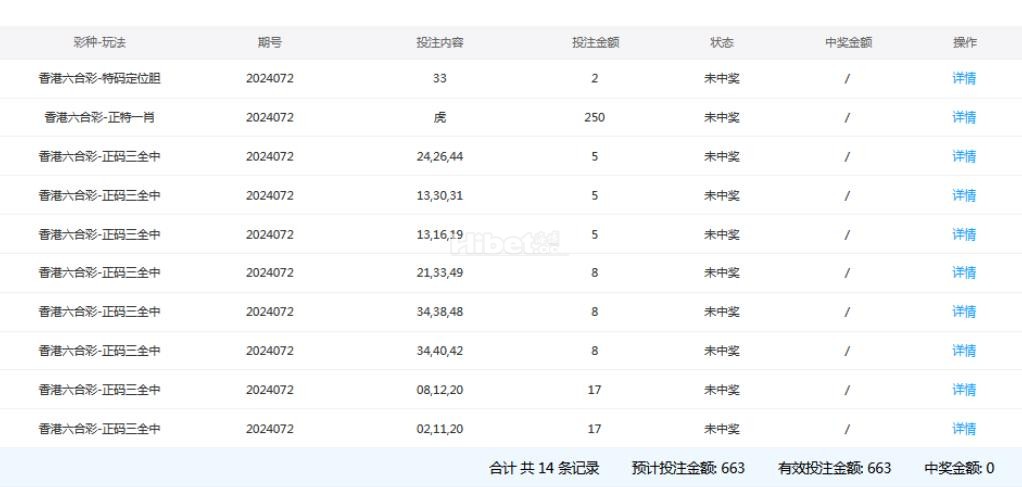Select bet content 虎
The width and height of the screenshot is (1022, 487).
[x=440, y=117]
